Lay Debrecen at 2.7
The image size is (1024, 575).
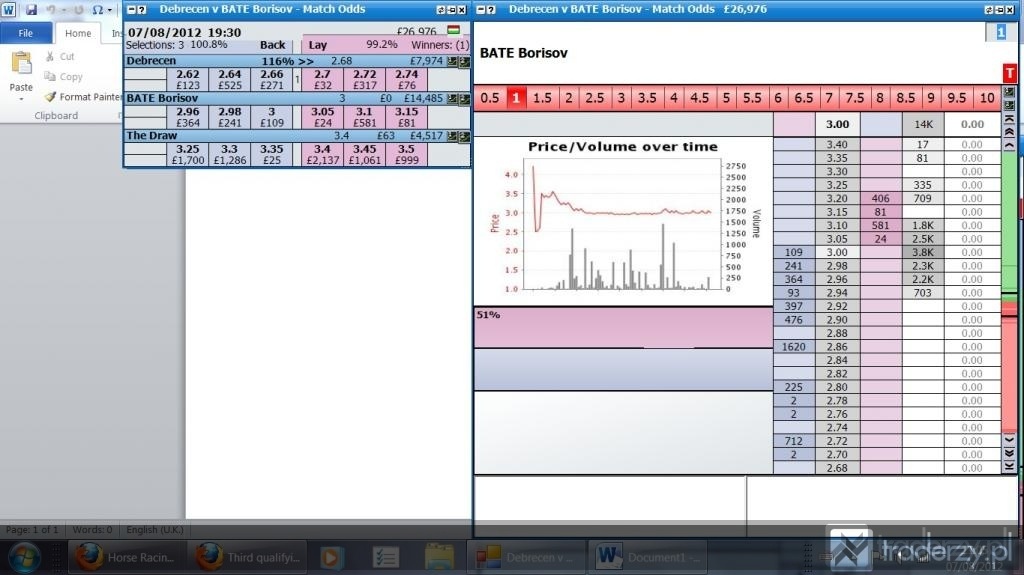323,80
